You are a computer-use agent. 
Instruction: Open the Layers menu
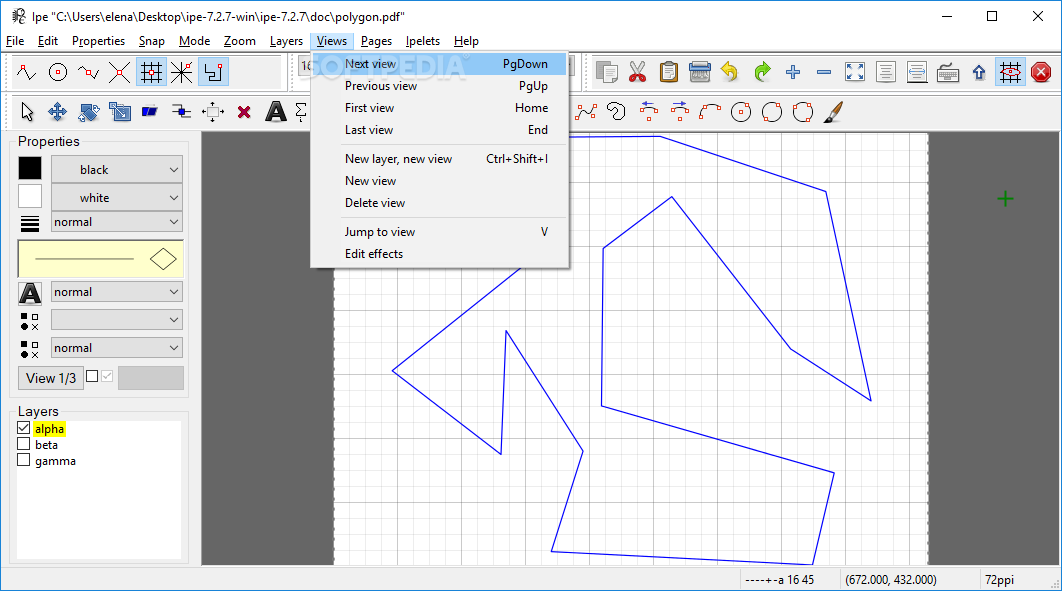point(286,41)
